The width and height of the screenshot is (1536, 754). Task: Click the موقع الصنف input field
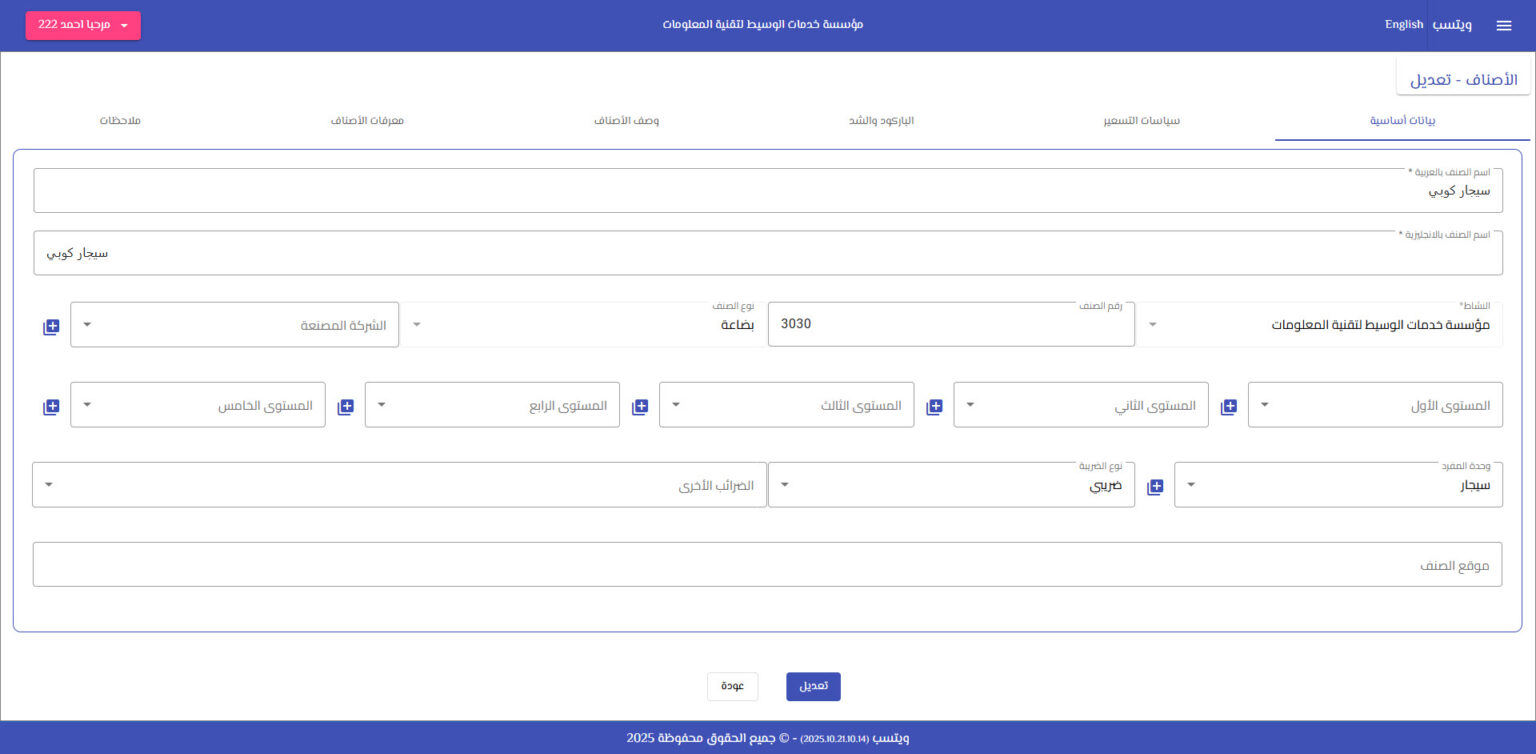[767, 565]
